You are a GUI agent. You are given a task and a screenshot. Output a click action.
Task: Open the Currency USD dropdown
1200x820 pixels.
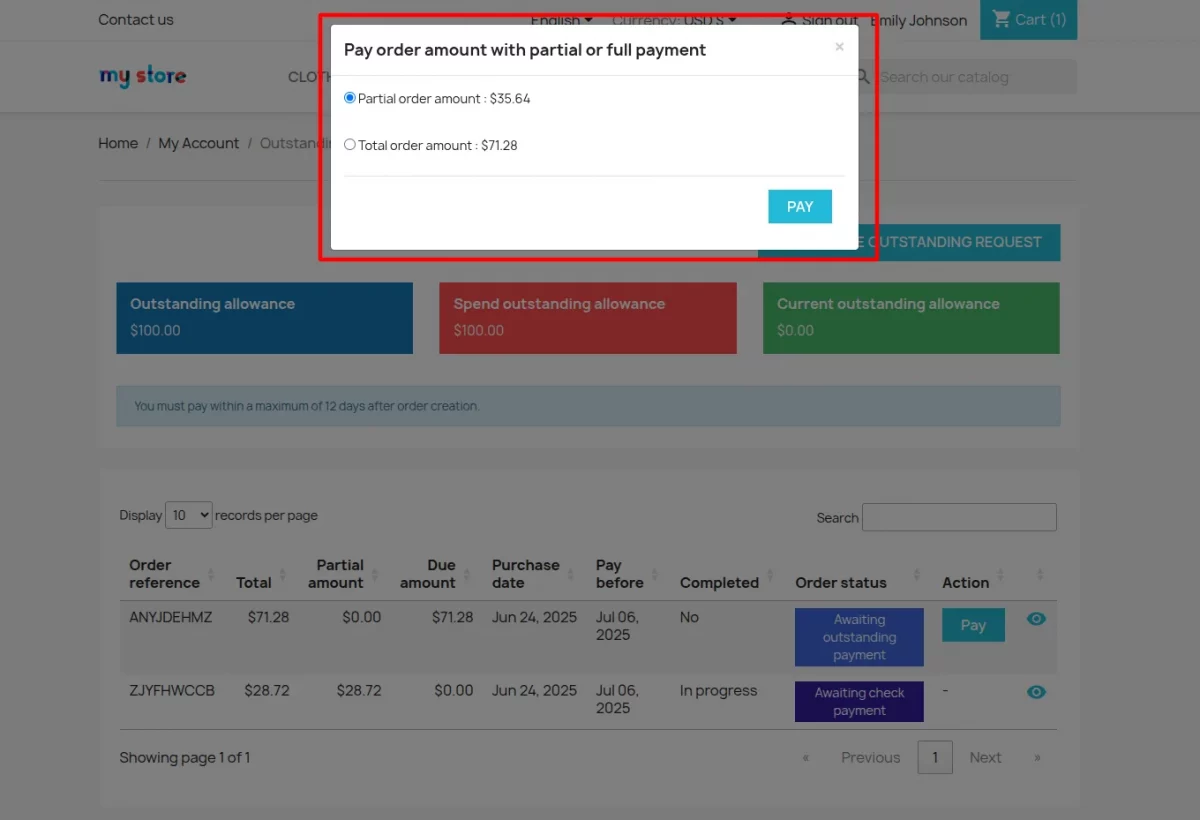675,20
